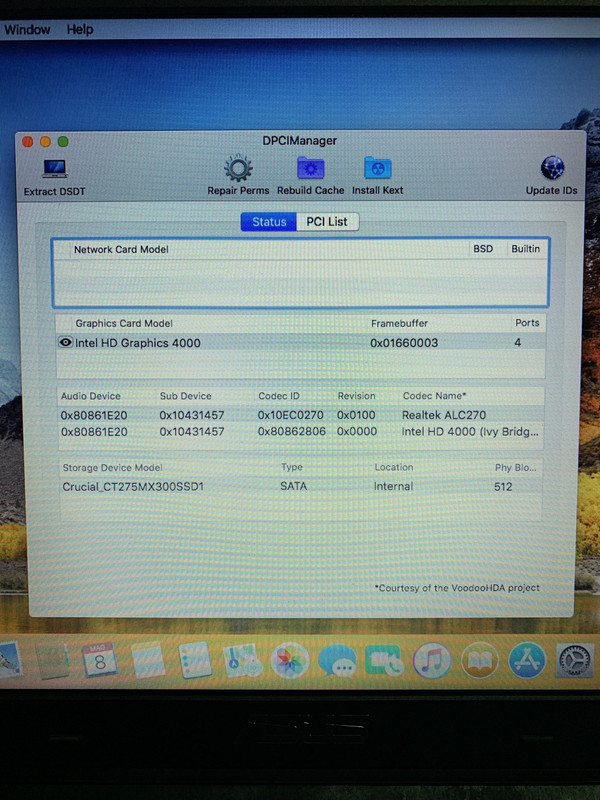Screen dimensions: 600x800
Task: Select the Status tab
Action: coord(269,222)
